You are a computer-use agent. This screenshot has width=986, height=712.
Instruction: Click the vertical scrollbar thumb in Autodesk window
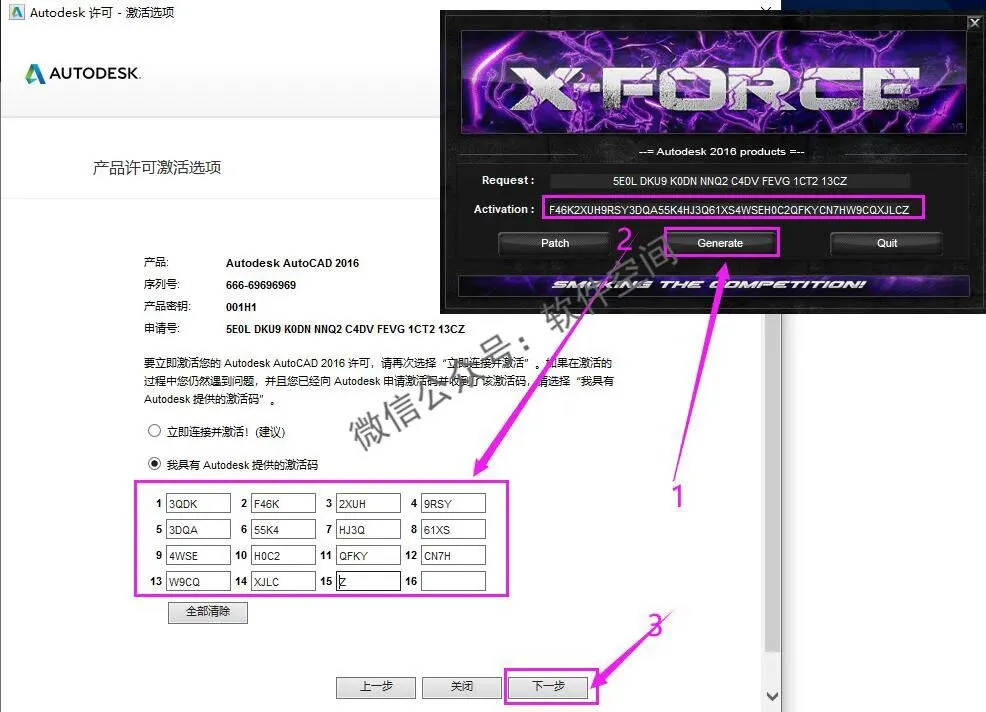click(772, 483)
